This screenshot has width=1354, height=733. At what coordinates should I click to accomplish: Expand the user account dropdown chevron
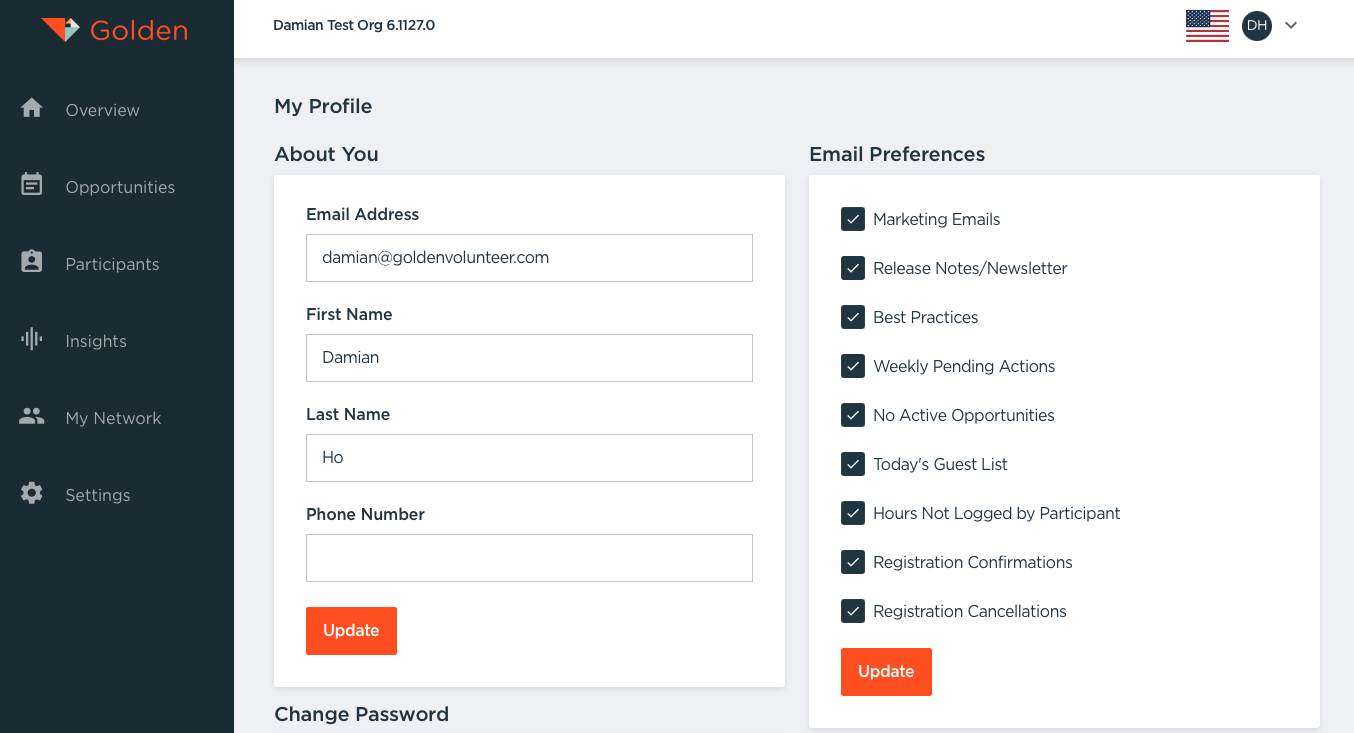coord(1291,26)
